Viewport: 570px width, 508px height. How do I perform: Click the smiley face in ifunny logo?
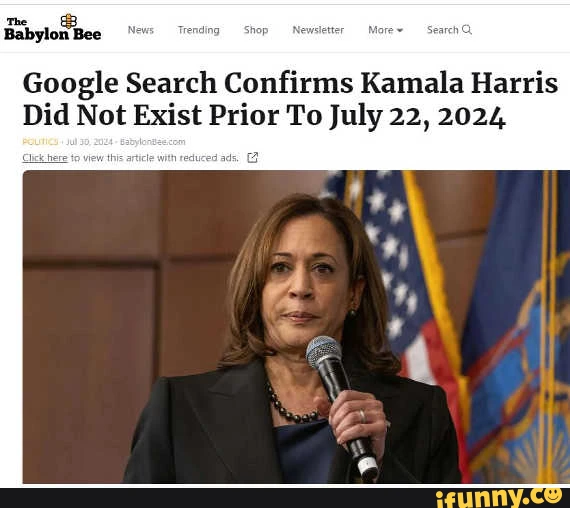(x=555, y=495)
